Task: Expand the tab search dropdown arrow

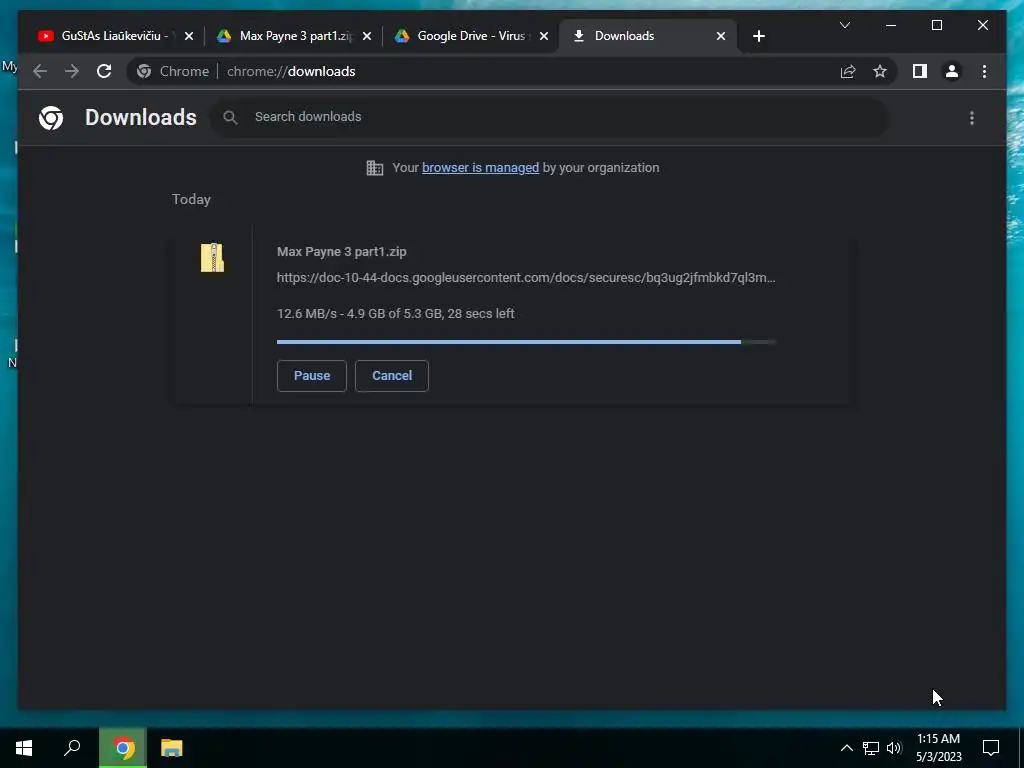Action: pyautogui.click(x=844, y=25)
